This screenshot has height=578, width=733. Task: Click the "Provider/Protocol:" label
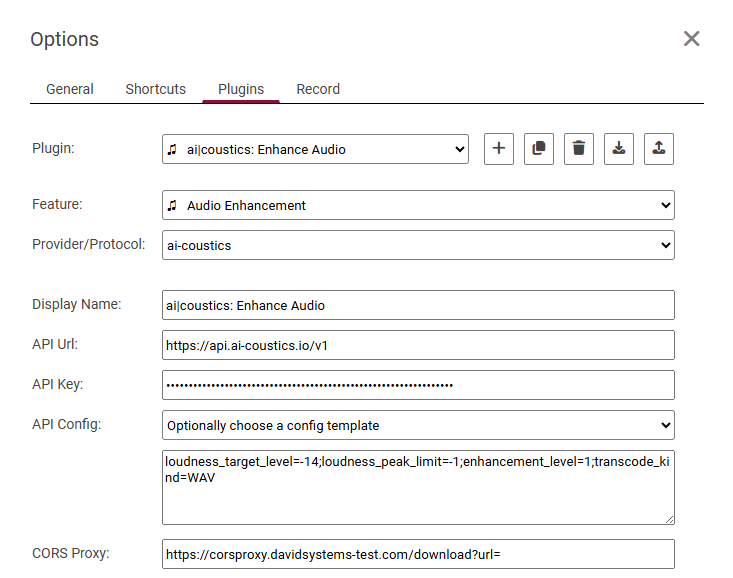point(89,244)
